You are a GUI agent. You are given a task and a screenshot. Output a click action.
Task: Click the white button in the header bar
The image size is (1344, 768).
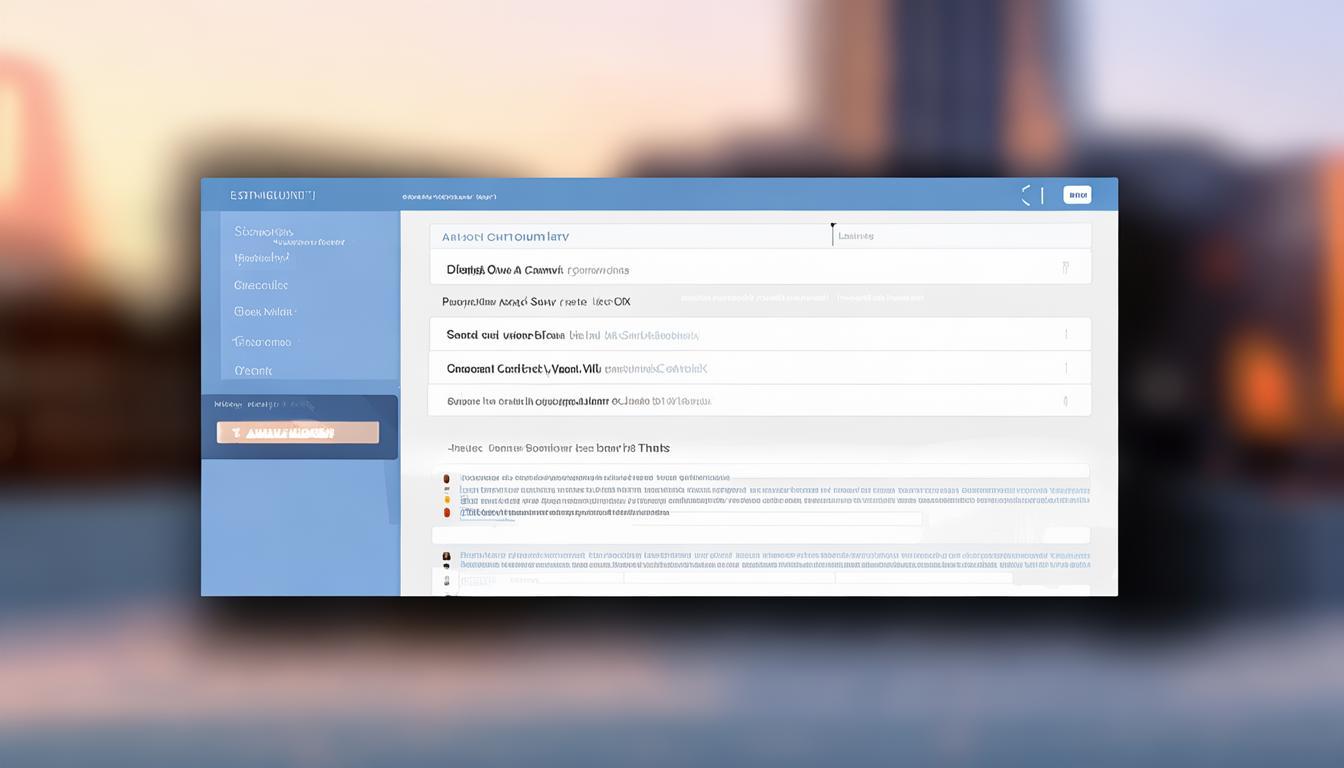(1077, 196)
